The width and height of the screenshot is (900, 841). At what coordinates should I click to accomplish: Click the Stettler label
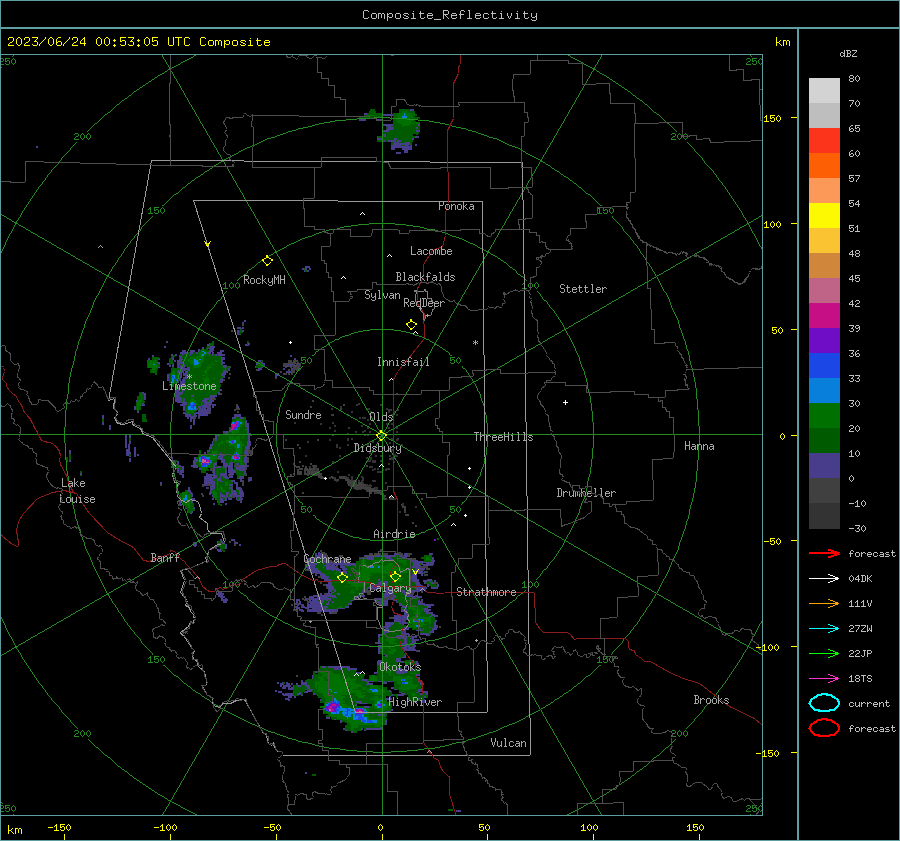pyautogui.click(x=583, y=289)
